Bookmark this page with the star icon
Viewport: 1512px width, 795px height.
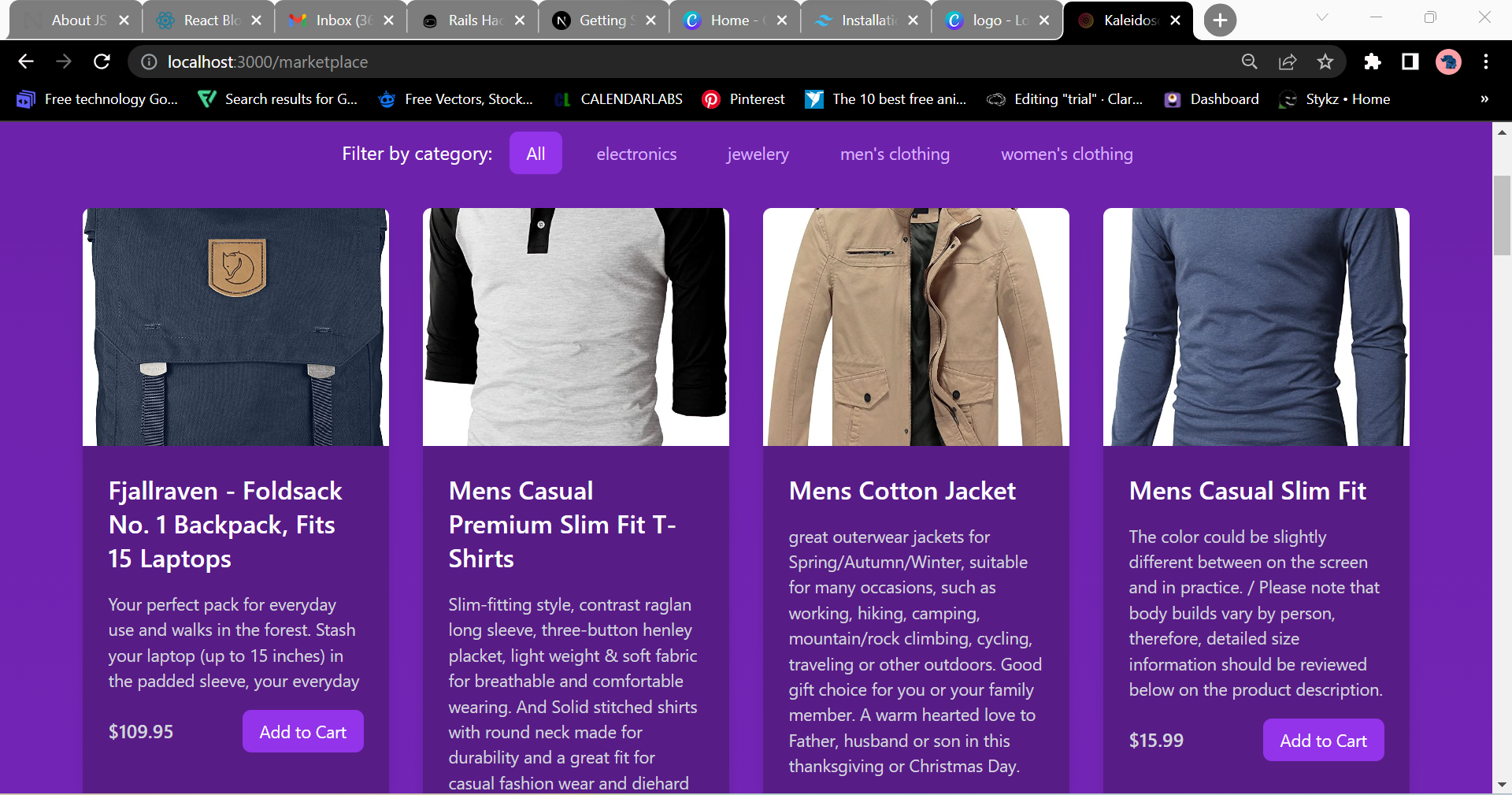(x=1325, y=61)
